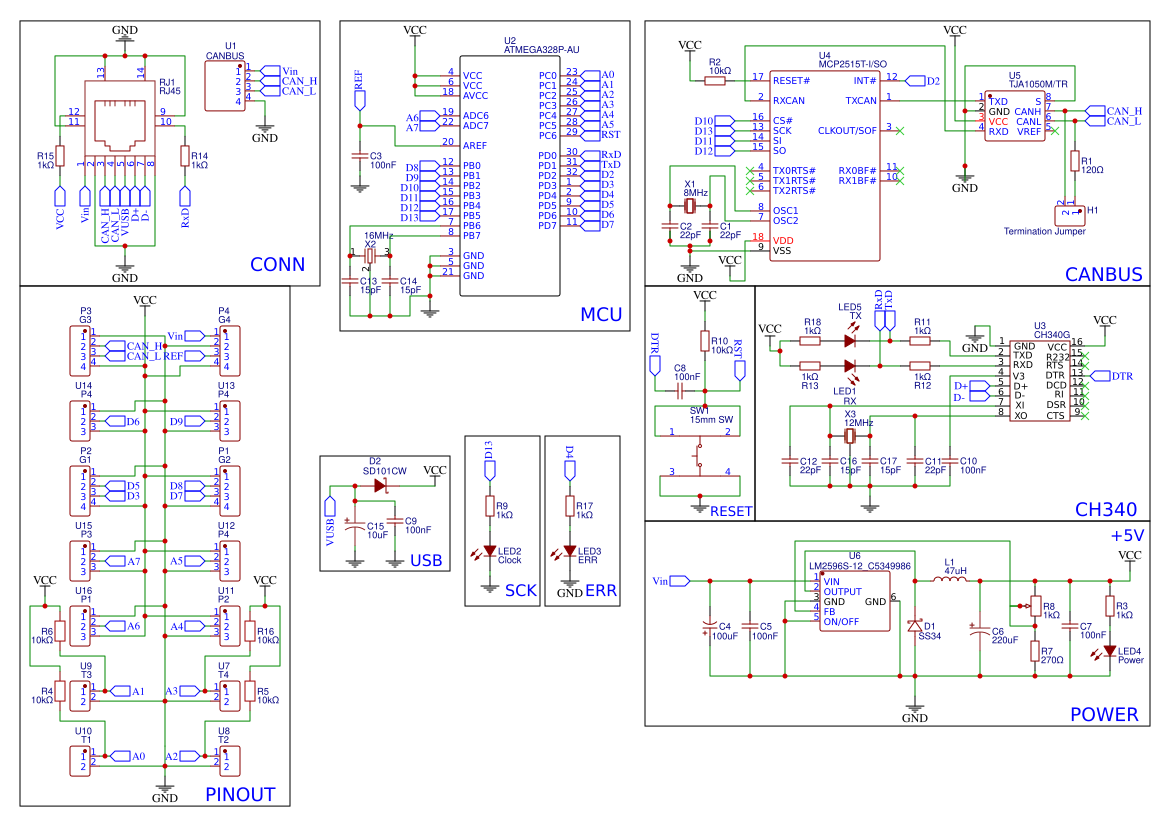Click the U3 CH340G chip symbol
Image resolution: width=1169 pixels, height=828 pixels.
tap(1040, 380)
